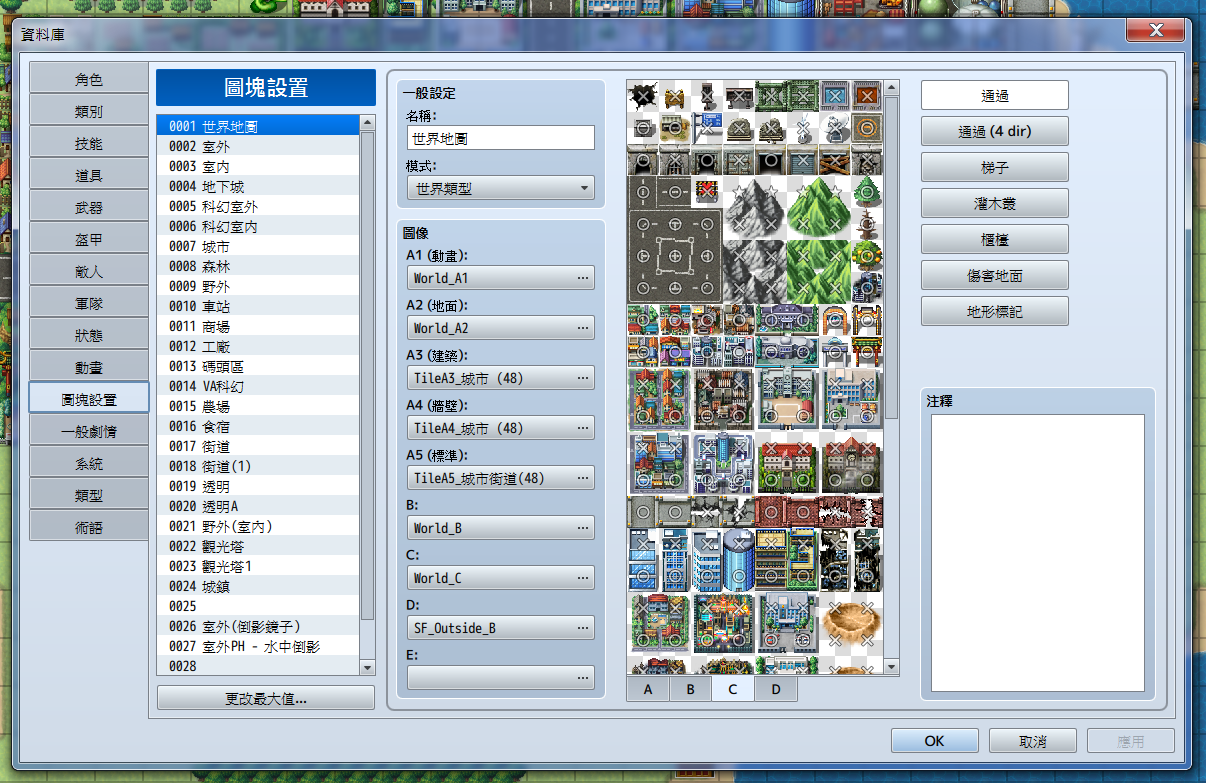Click the tile palette scroll-down arrow

tap(892, 667)
